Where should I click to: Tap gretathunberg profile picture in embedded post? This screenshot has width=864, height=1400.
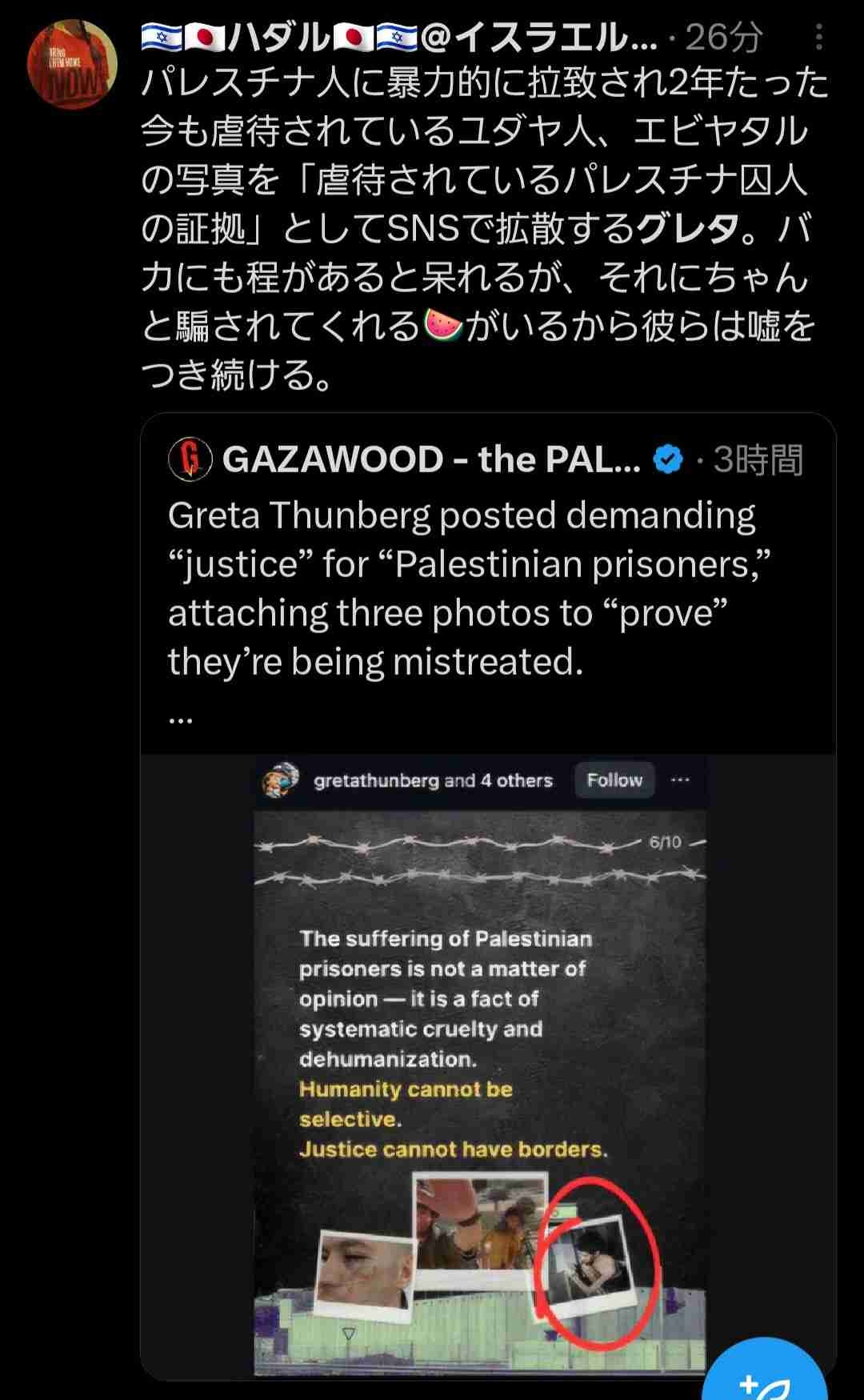[x=280, y=780]
